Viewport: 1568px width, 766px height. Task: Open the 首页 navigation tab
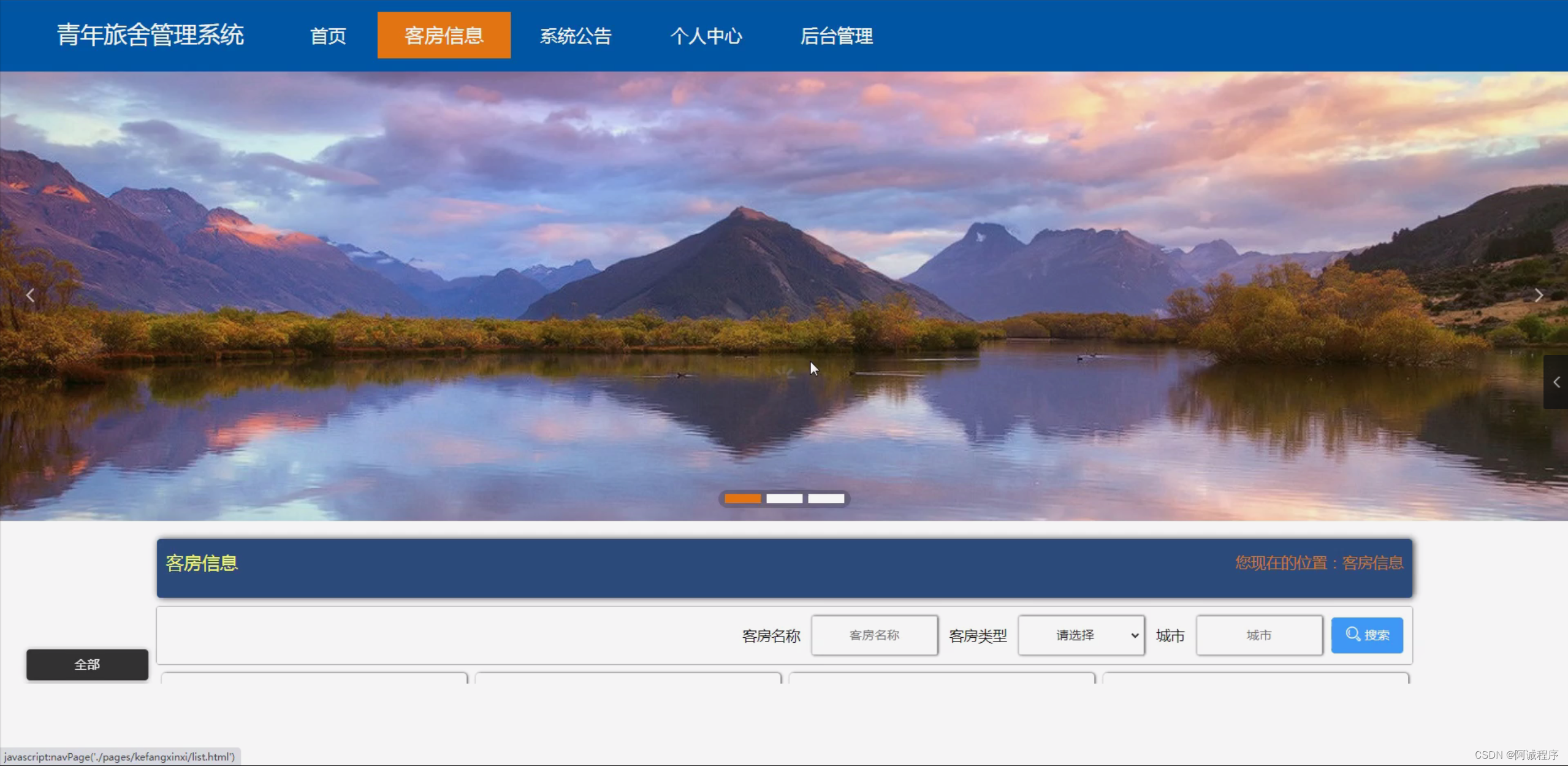328,36
